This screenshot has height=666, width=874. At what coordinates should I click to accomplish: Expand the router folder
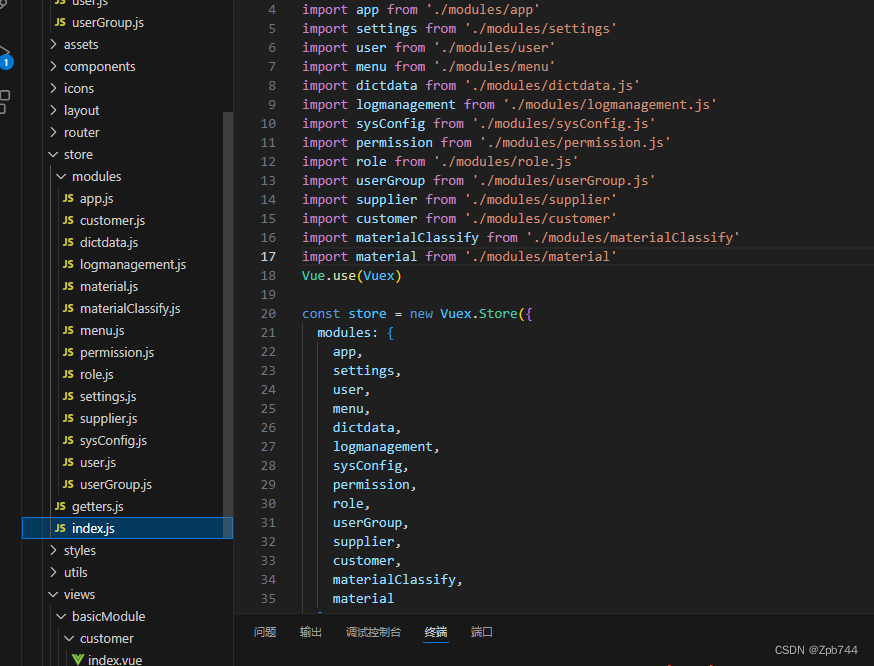(81, 133)
